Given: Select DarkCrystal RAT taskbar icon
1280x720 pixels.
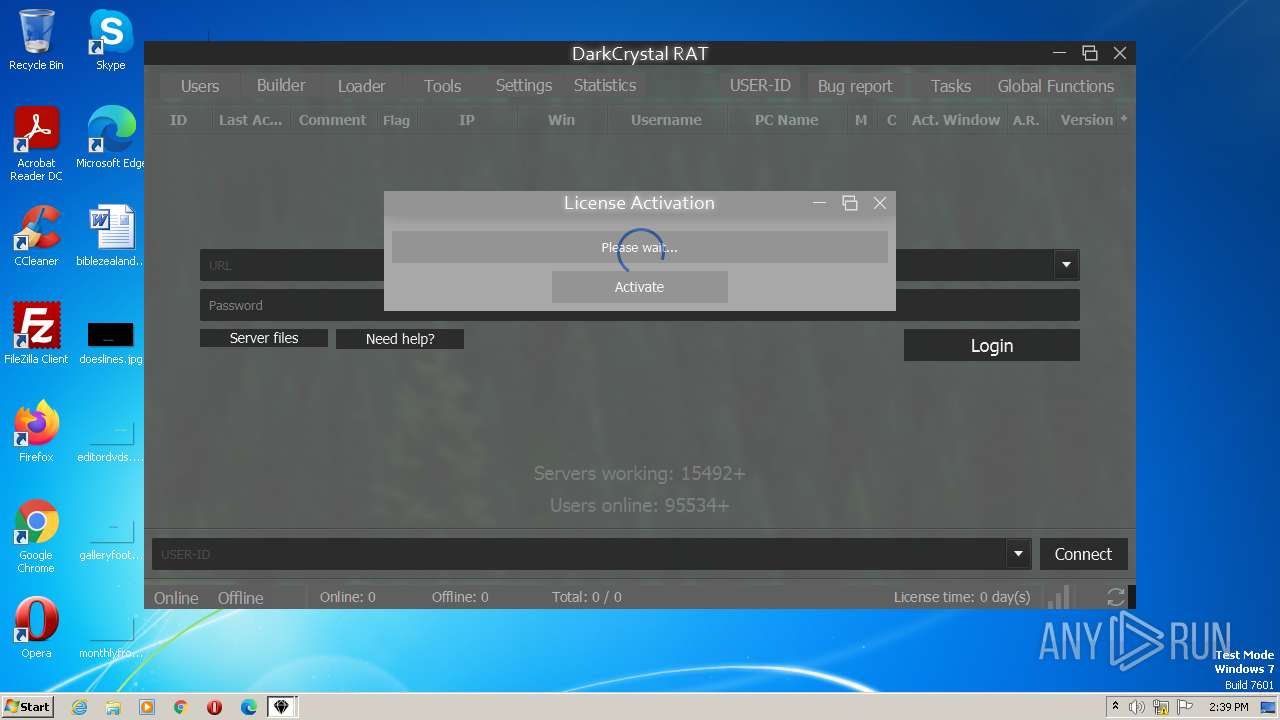Looking at the screenshot, I should [282, 707].
